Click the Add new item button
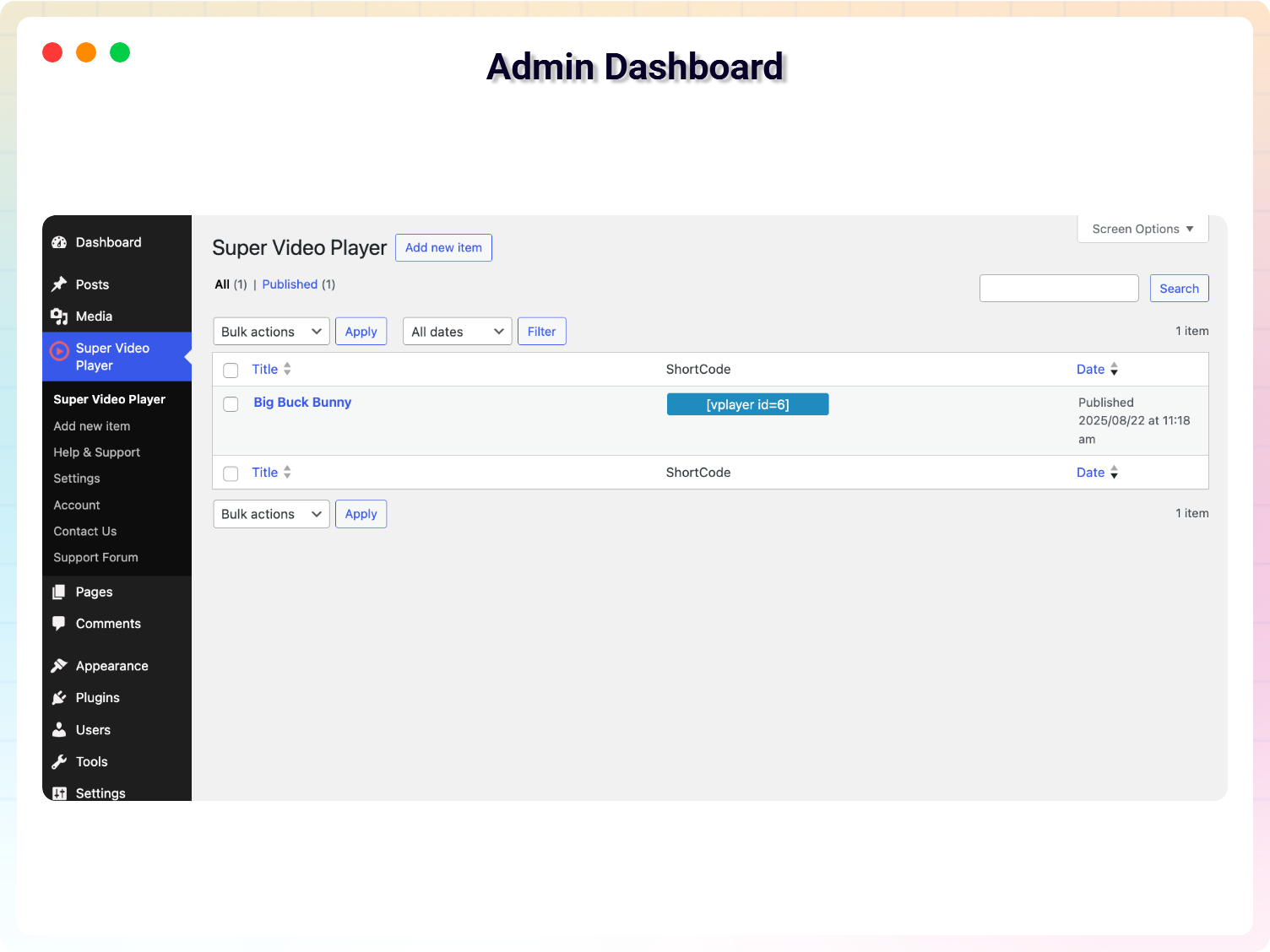This screenshot has width=1270, height=952. pyautogui.click(x=443, y=248)
